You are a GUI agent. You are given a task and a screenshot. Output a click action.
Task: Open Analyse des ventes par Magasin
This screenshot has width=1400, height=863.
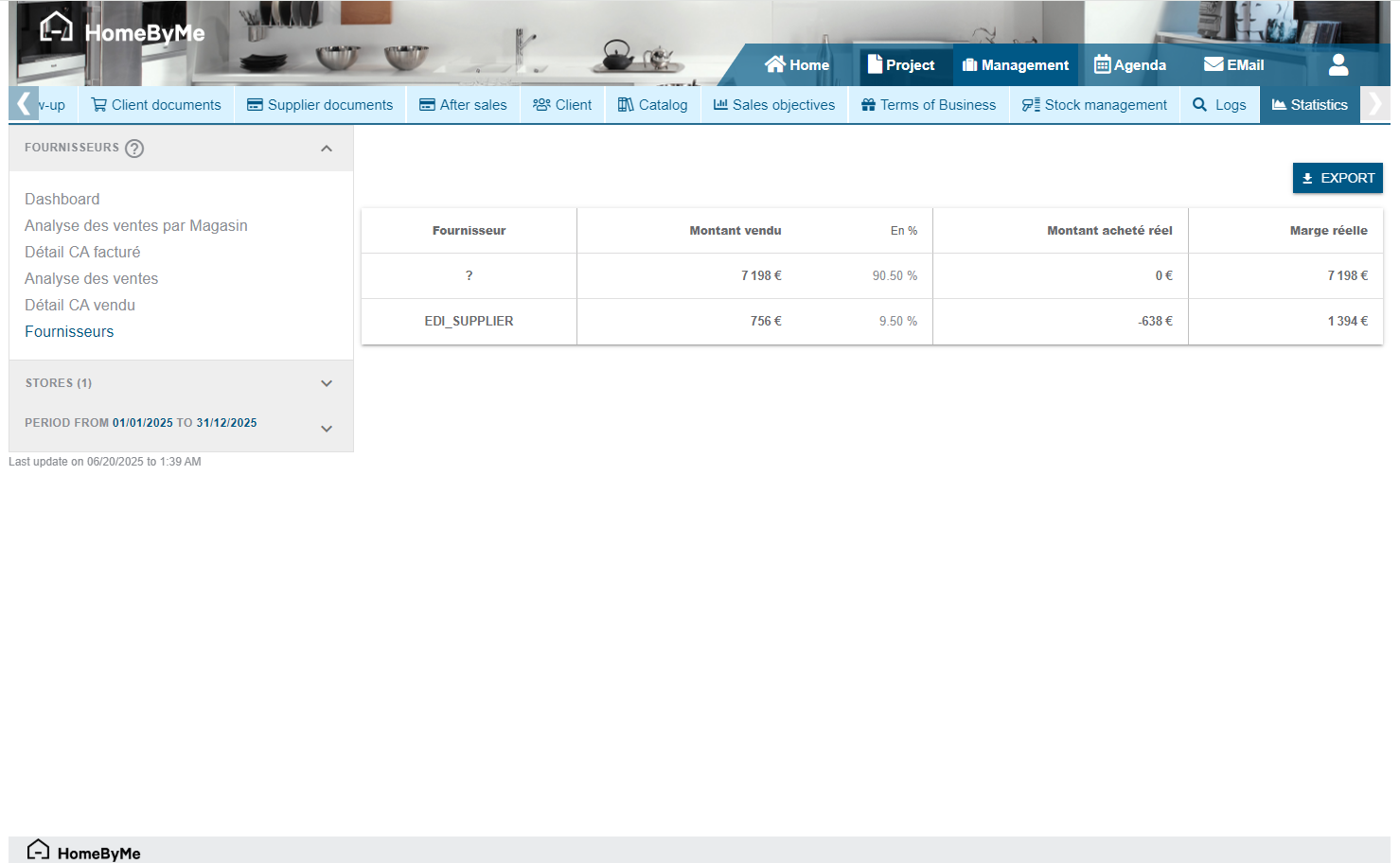pos(136,225)
